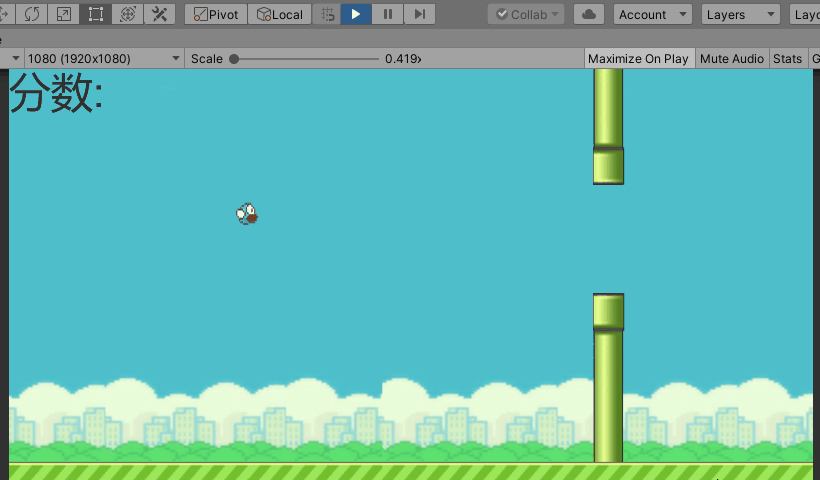Image resolution: width=820 pixels, height=480 pixels.
Task: Open the Layout dropdown
Action: [x=805, y=14]
